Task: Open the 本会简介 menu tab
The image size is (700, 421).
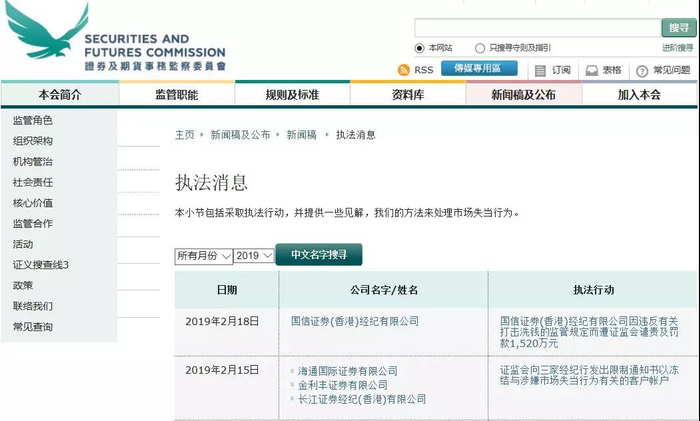Action: 60,95
